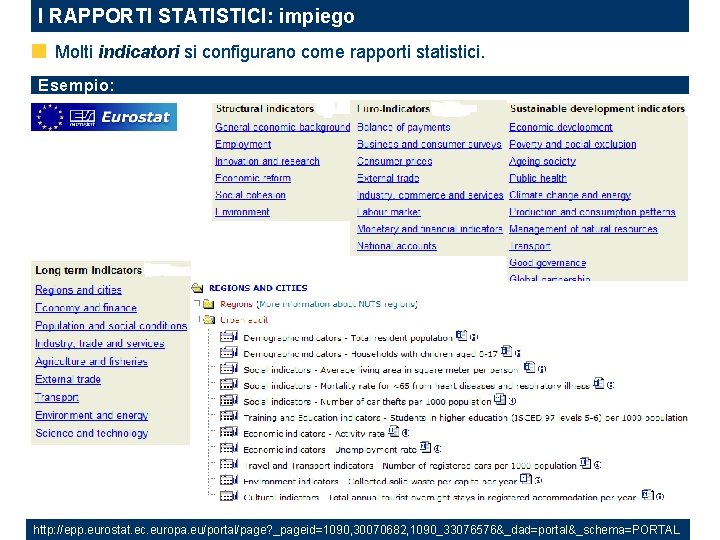Click the Eurostat logo banner

click(104, 117)
